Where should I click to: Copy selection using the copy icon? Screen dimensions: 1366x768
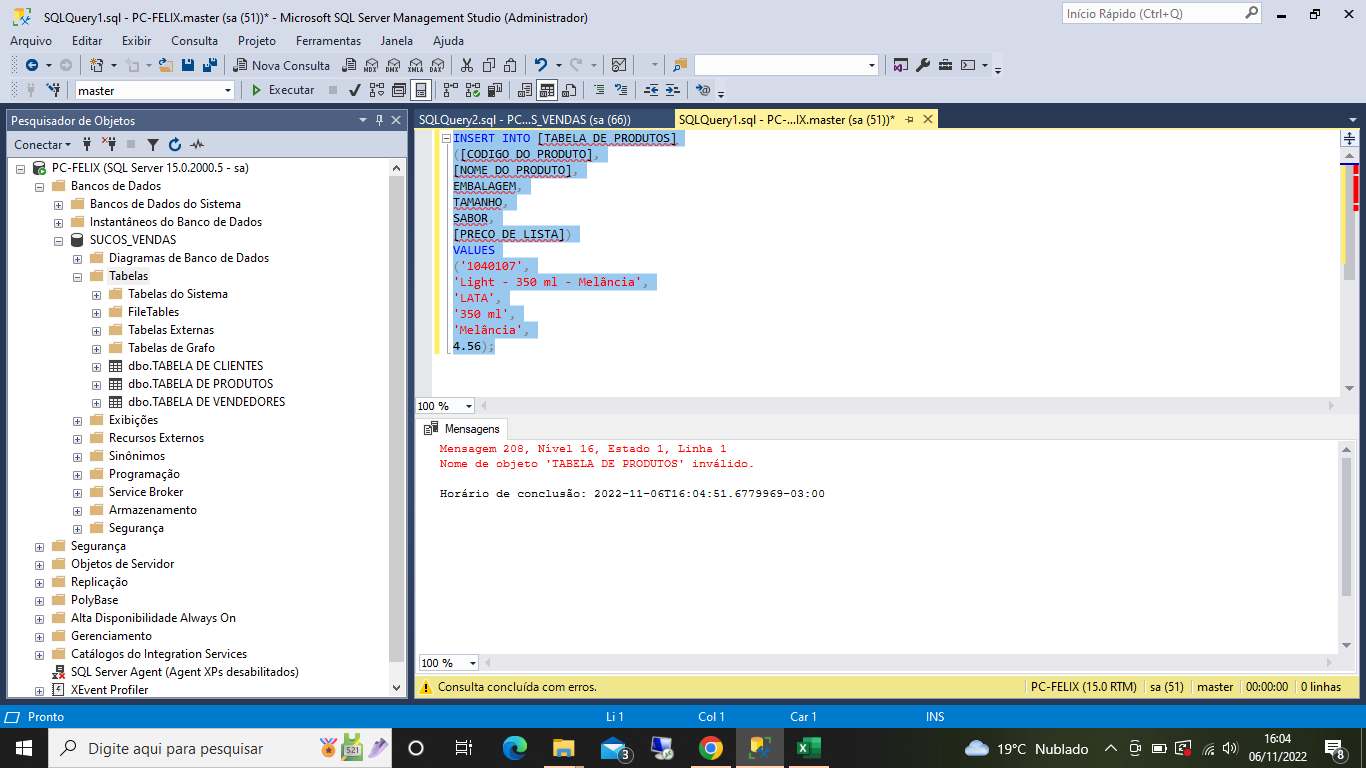(x=489, y=65)
